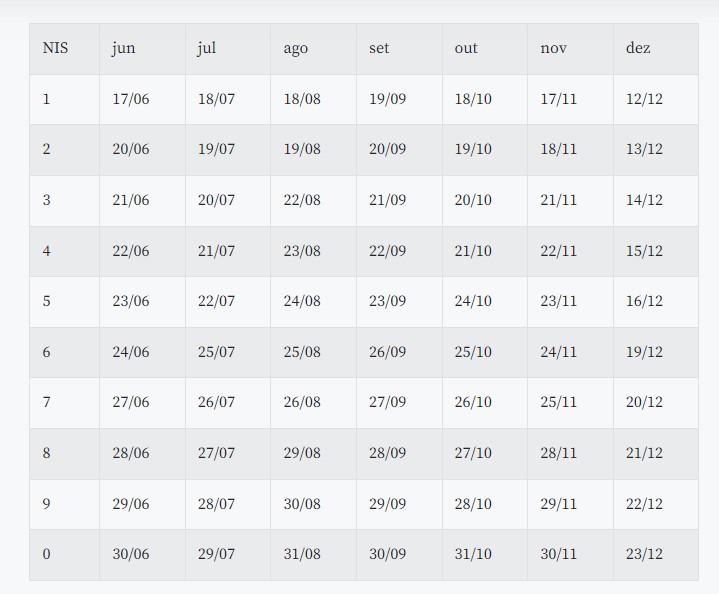The width and height of the screenshot is (719, 594).
Task: Select the 31/10 date cell
Action: 473,554
